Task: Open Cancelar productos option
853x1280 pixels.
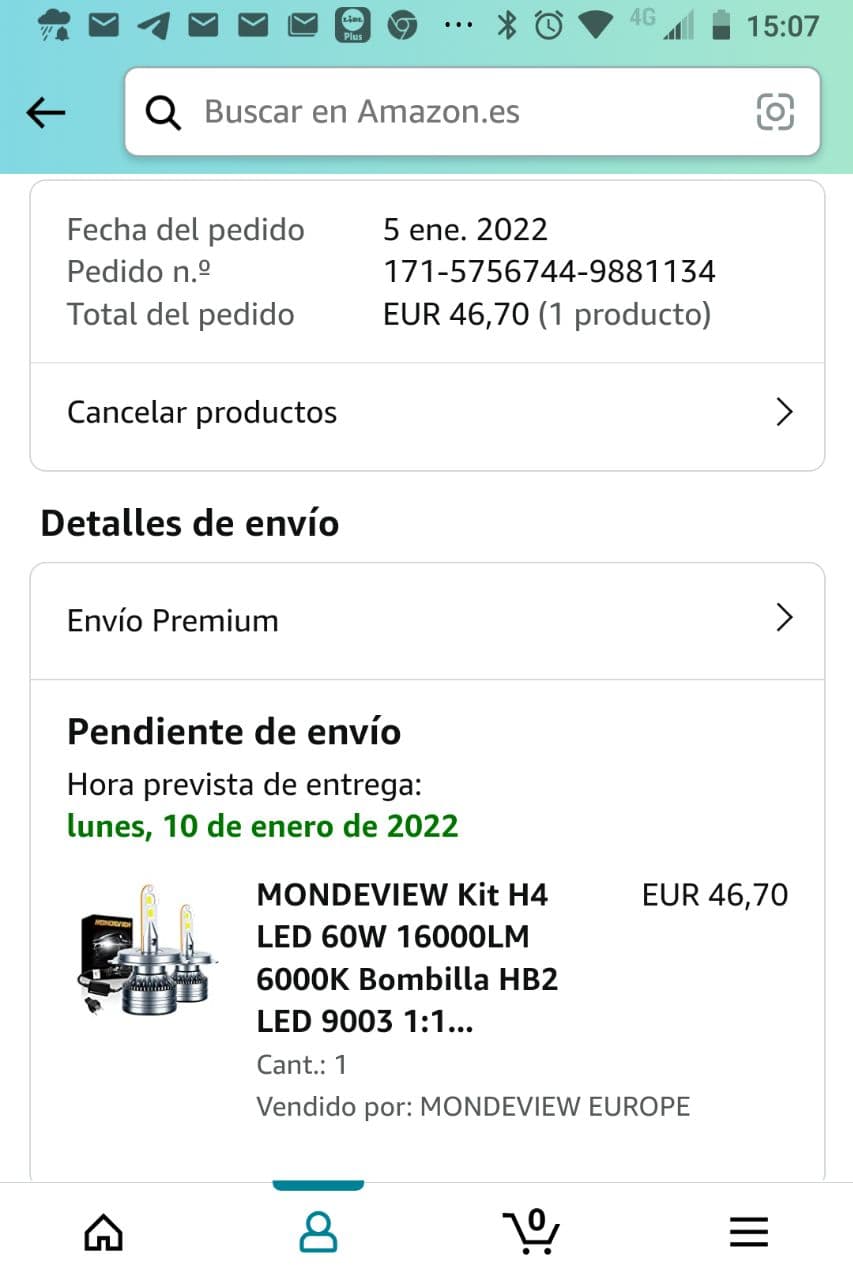Action: (202, 413)
